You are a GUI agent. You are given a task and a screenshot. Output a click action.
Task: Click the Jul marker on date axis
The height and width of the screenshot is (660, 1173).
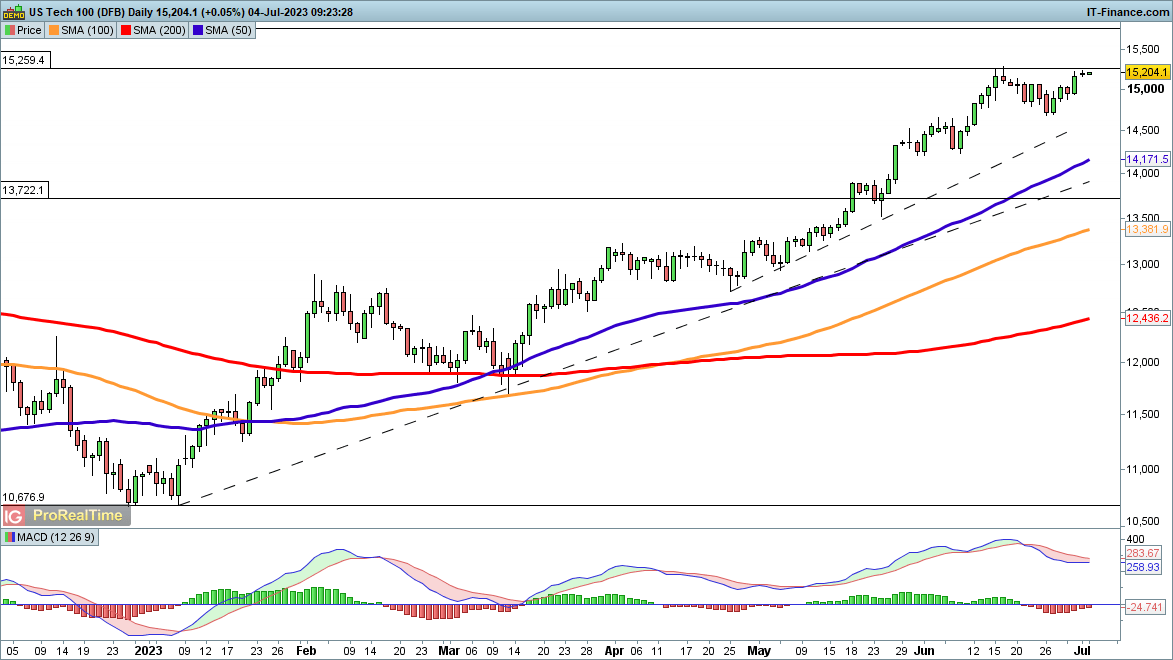pyautogui.click(x=1084, y=650)
